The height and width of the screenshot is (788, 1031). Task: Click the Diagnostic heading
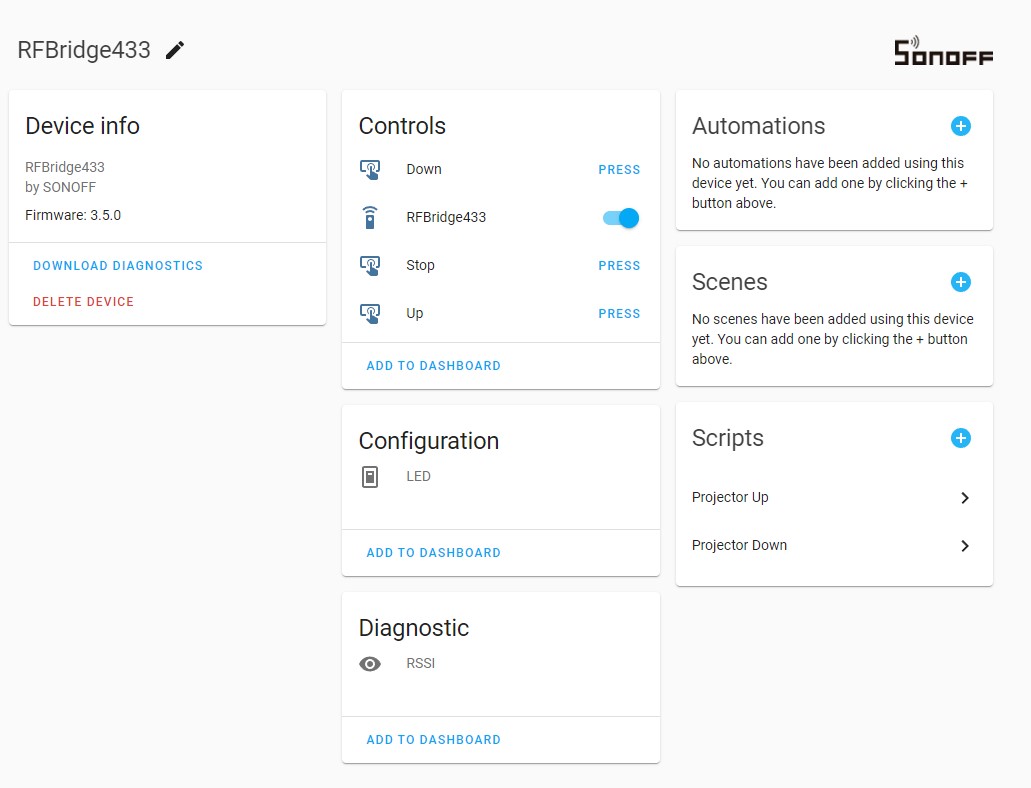click(414, 628)
